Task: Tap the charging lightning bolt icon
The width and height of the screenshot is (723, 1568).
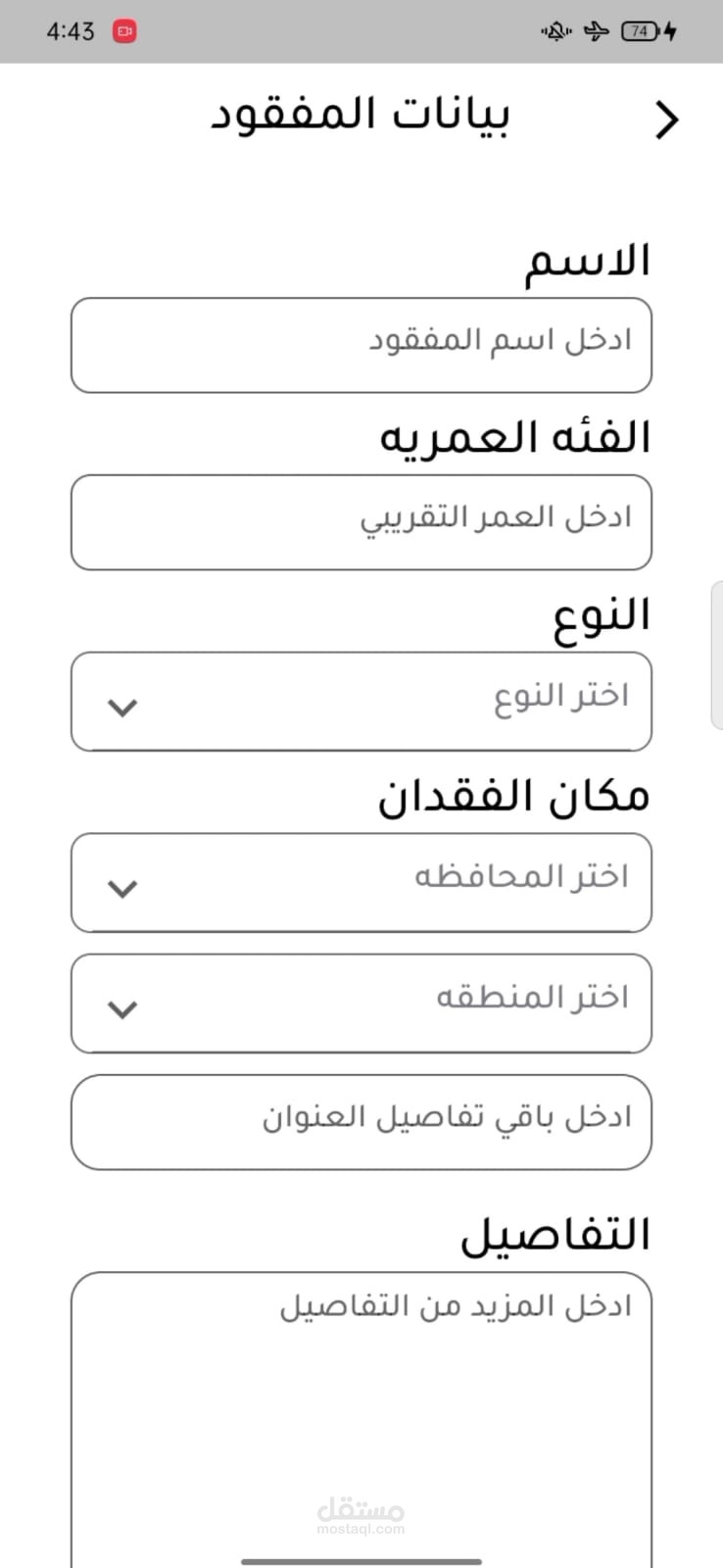Action: (670, 31)
